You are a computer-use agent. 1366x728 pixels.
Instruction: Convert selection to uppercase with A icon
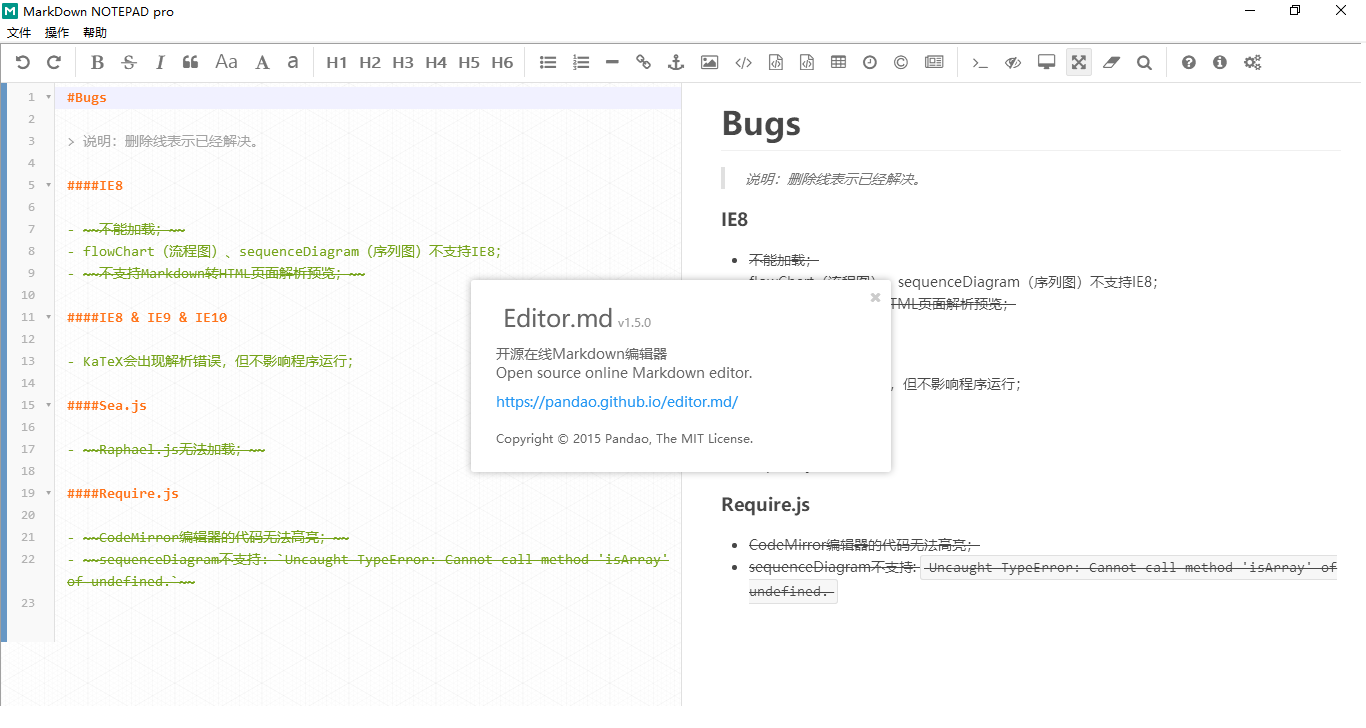tap(262, 62)
